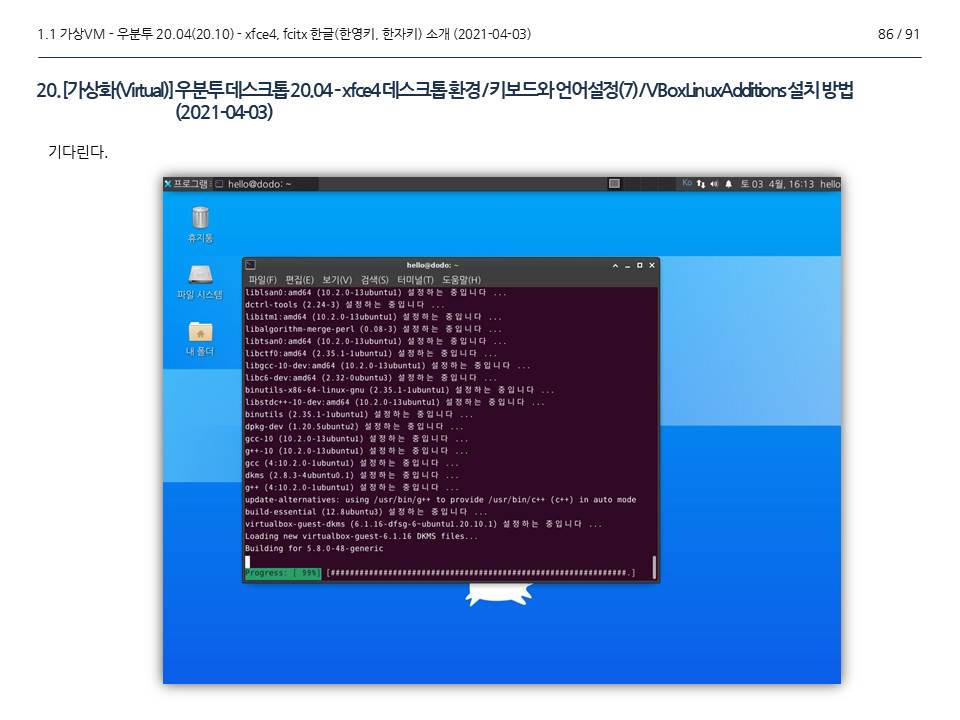Click the terminal cursor block
The height and width of the screenshot is (720, 960).
[x=247, y=561]
